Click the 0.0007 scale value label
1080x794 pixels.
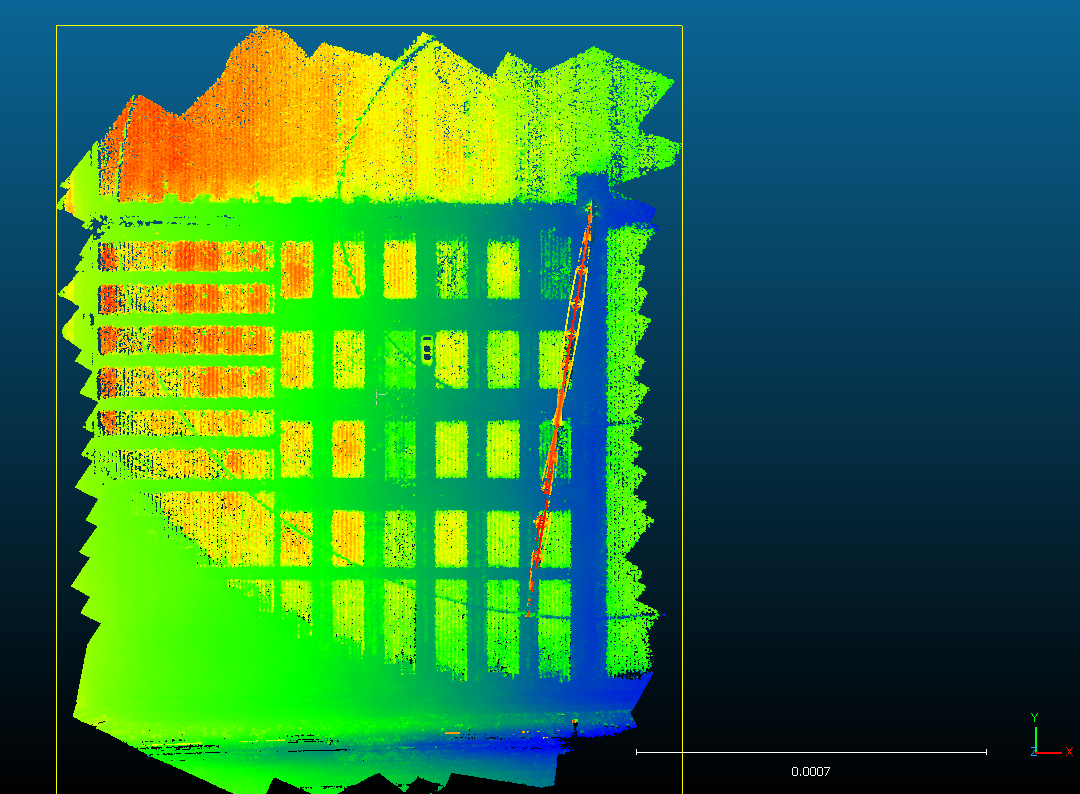point(810,772)
